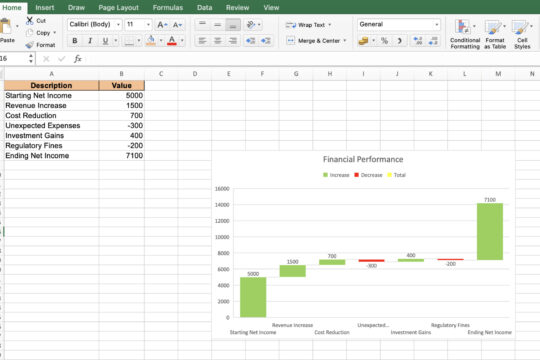Screen dimensions: 540x360
Task: Confirm formula entry checkmark icon
Action: tap(62, 59)
